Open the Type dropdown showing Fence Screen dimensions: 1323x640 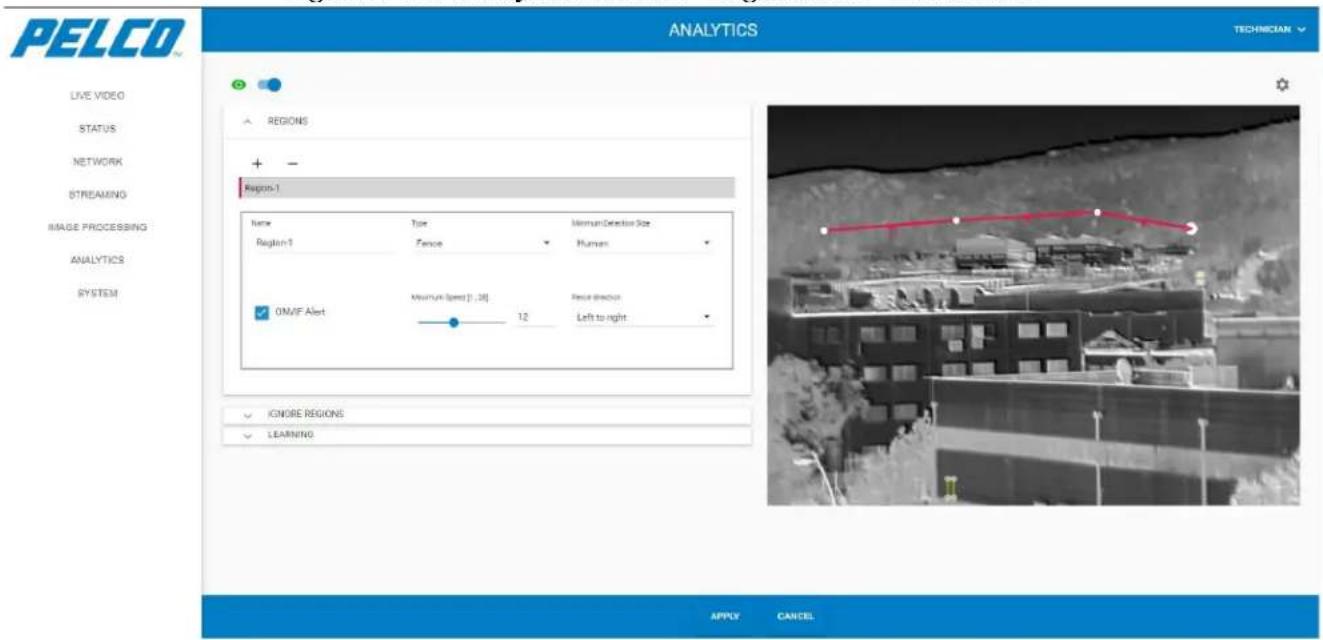point(481,243)
